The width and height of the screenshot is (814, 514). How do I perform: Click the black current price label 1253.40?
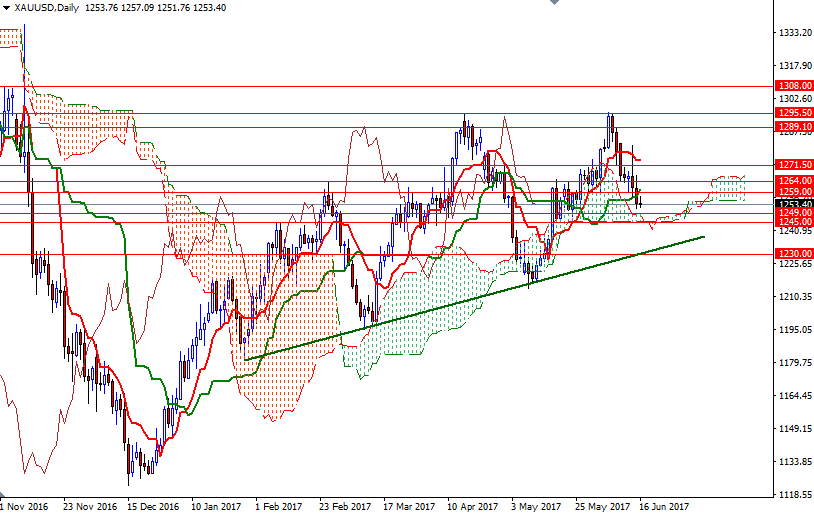tap(793, 204)
